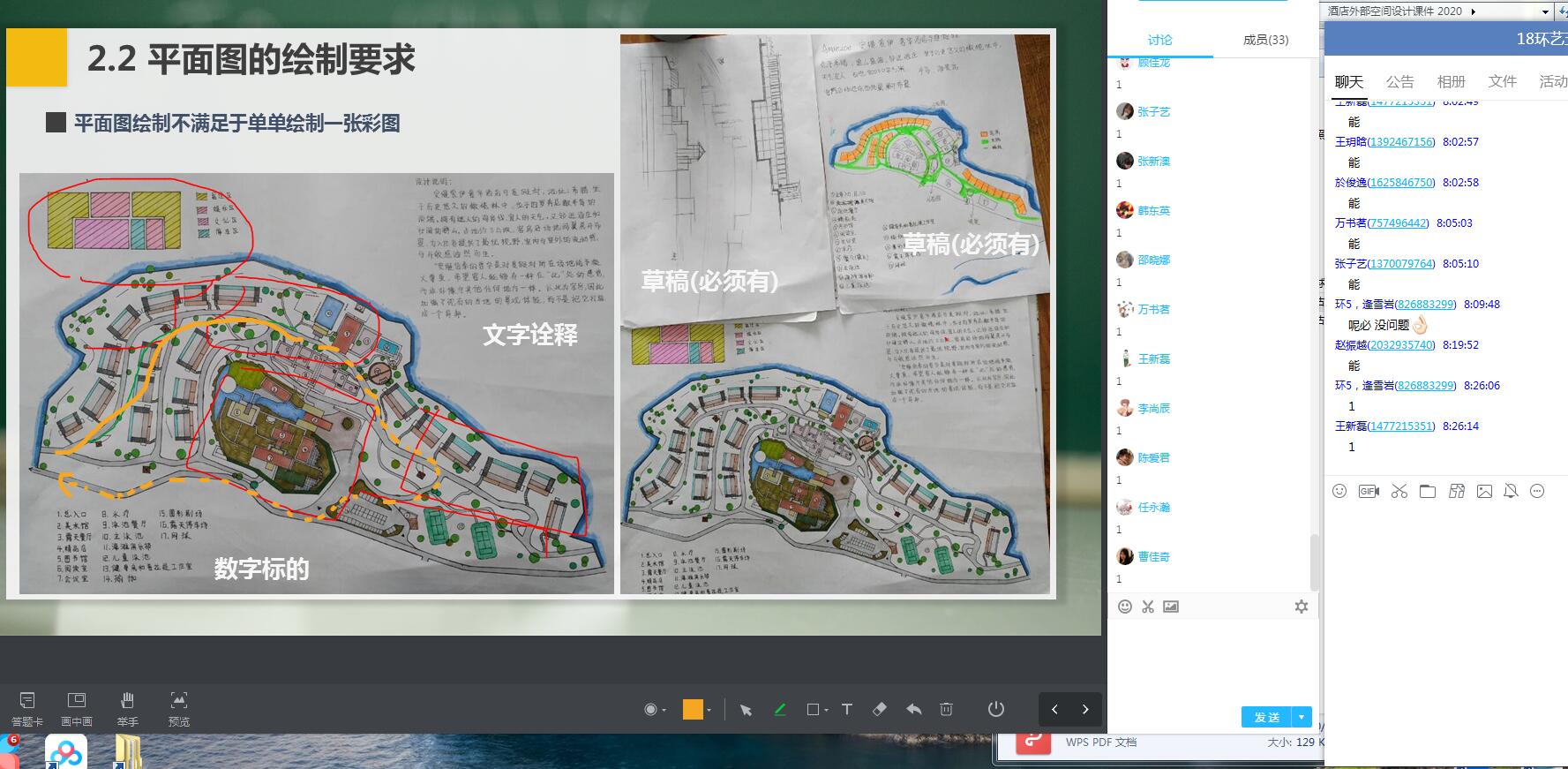Open the Baidu Netdisk desktop shortcut

[x=65, y=752]
